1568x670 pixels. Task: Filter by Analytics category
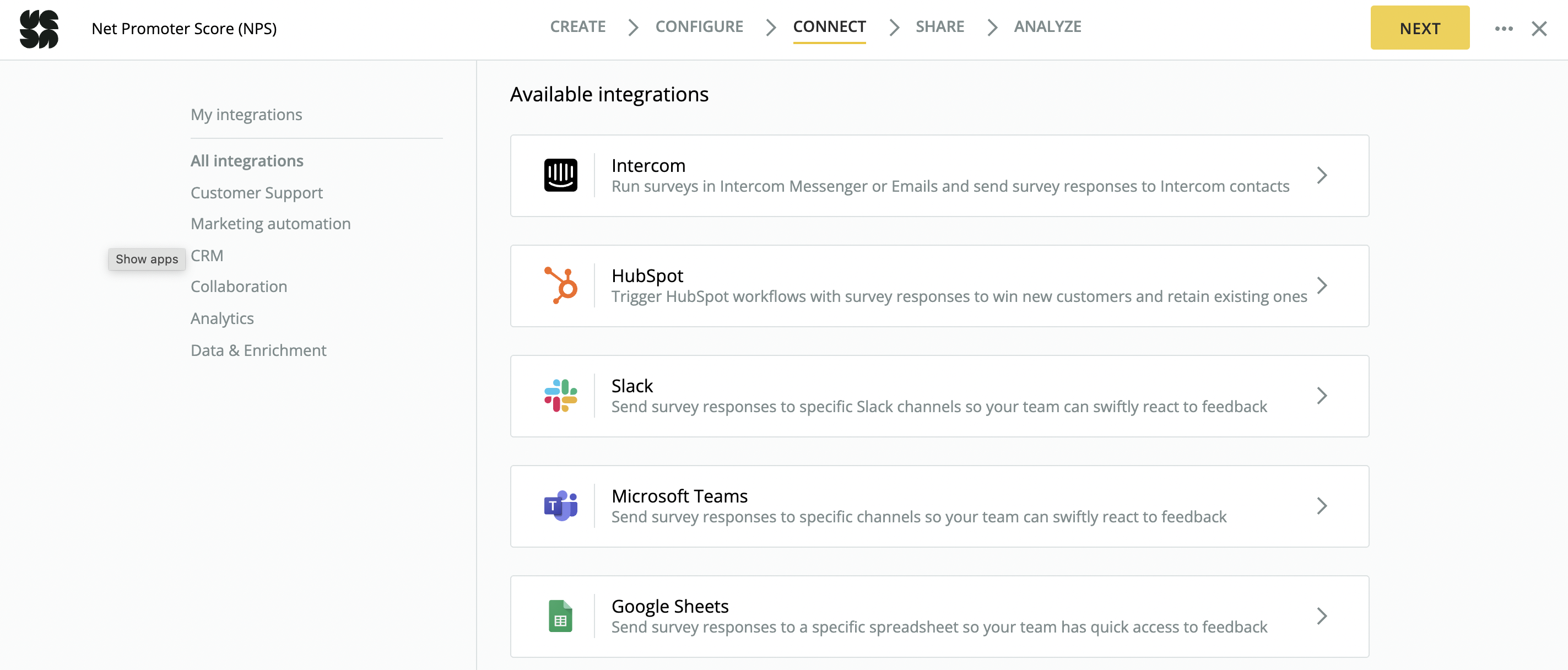point(221,318)
